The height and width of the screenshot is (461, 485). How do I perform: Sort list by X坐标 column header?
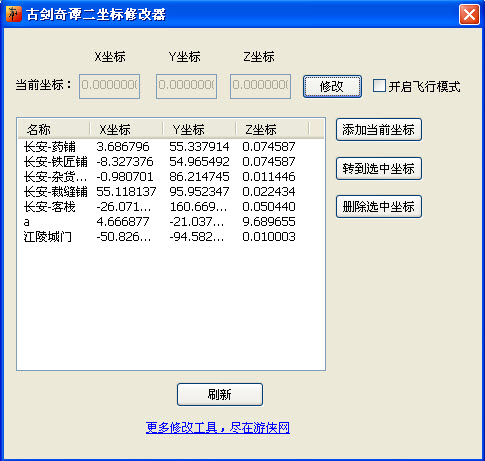[126, 129]
